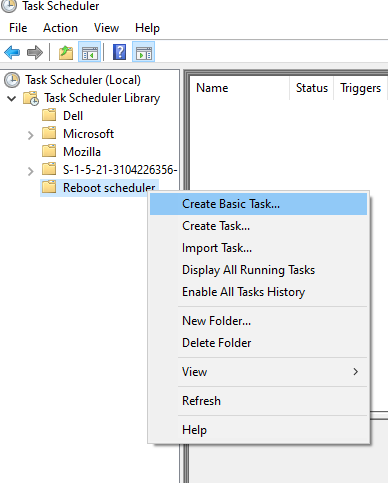Select Help in the context menu
Screen dimensions: 388x483
(x=258, y=430)
